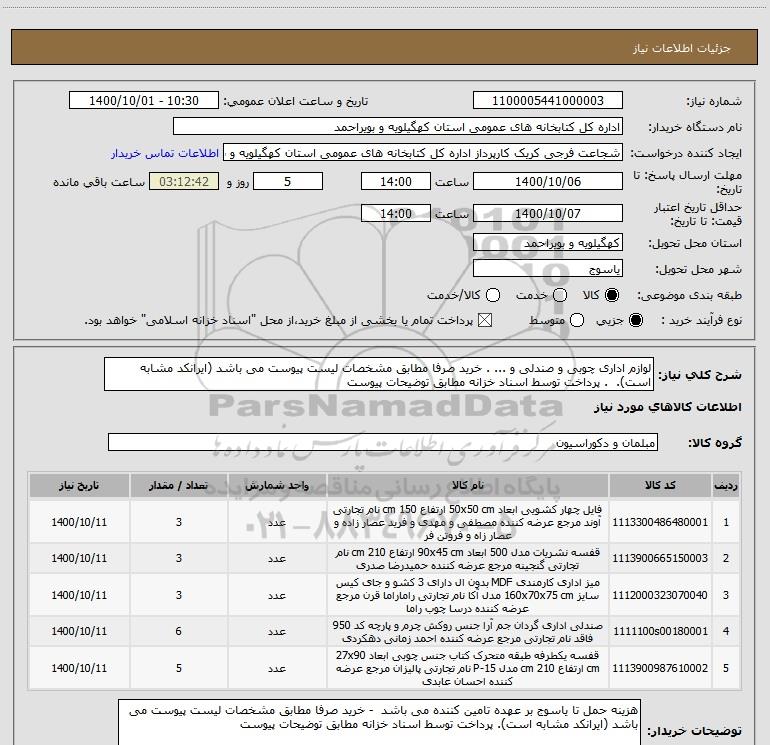The width and height of the screenshot is (770, 745).
Task: Click the تعداد / مقدار column header
Action: pos(179,486)
